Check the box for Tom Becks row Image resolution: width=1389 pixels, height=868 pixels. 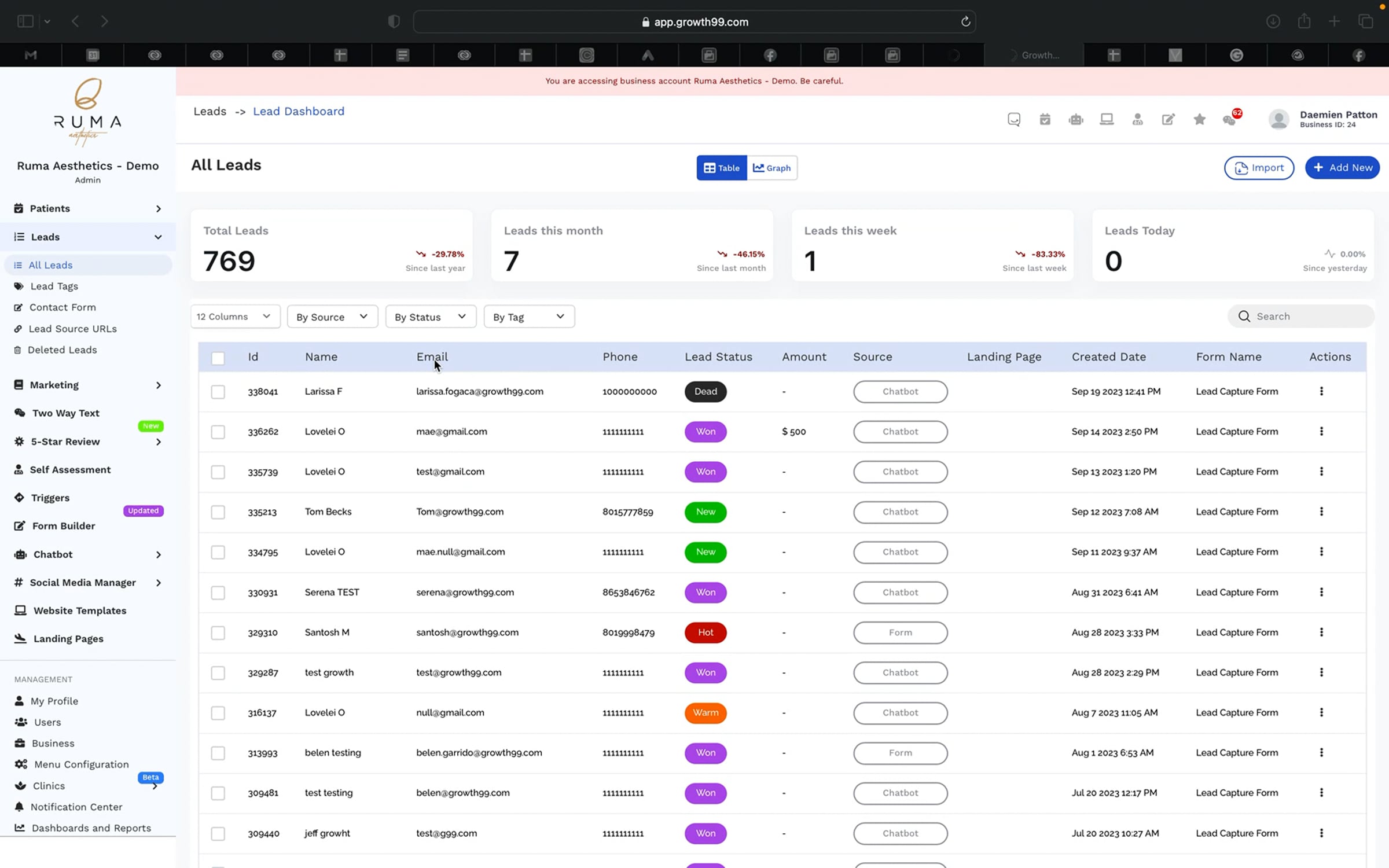(218, 513)
